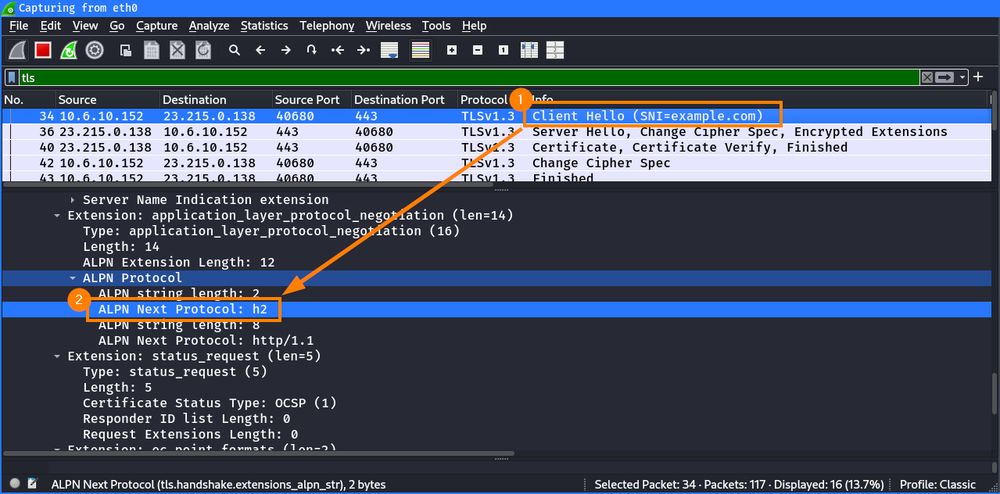This screenshot has width=1000, height=494.
Task: Open the Tools menu
Action: click(x=436, y=25)
